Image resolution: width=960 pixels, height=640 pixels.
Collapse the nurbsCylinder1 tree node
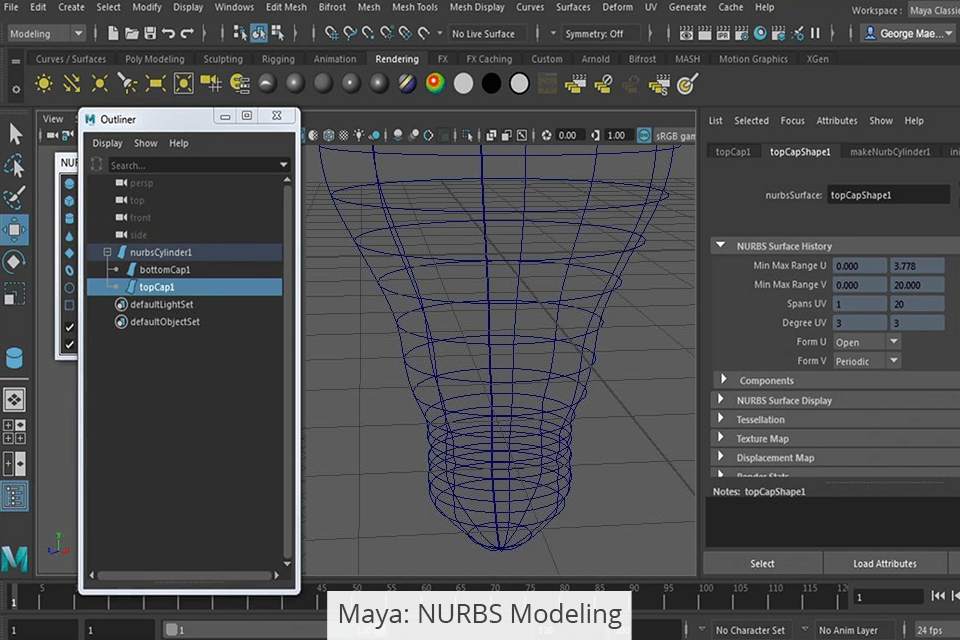[x=107, y=252]
